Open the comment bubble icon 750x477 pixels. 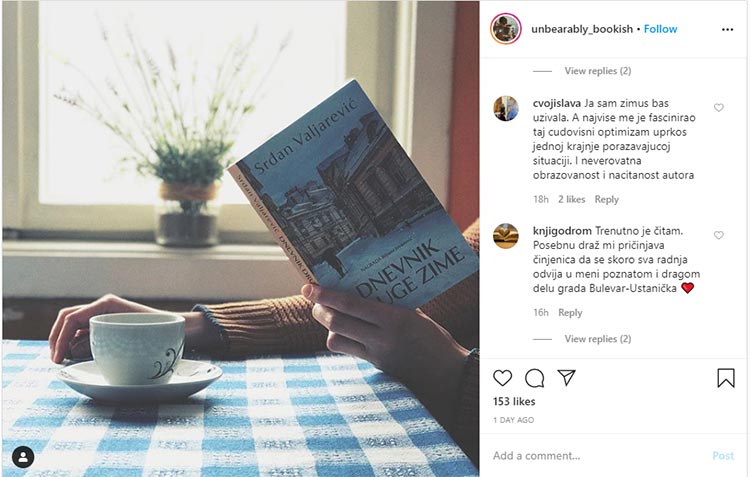[x=534, y=378]
